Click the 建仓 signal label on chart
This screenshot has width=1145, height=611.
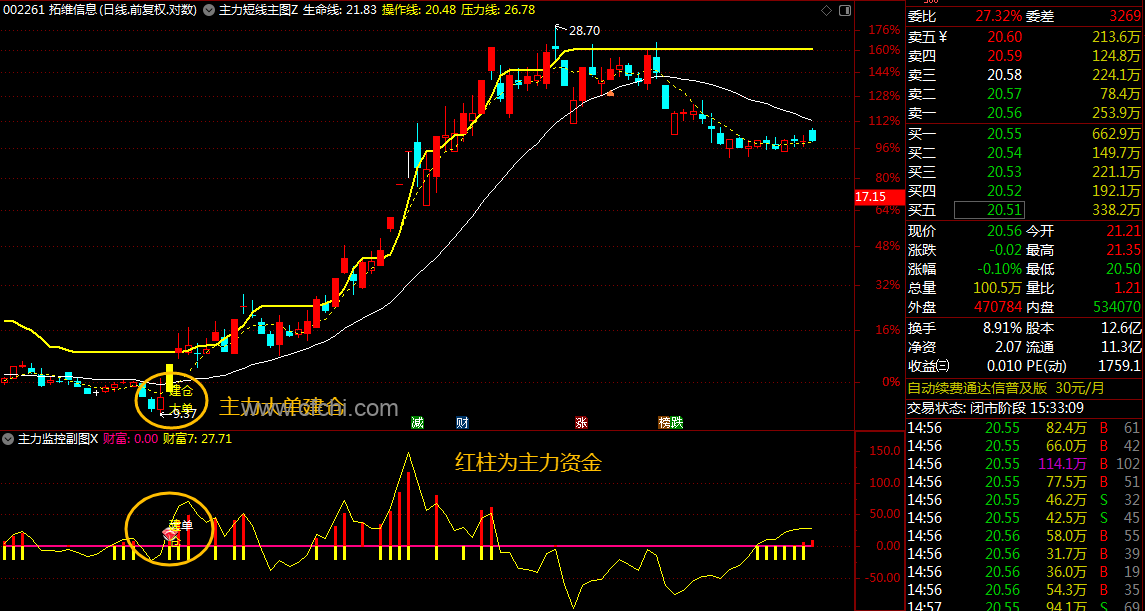pos(181,392)
